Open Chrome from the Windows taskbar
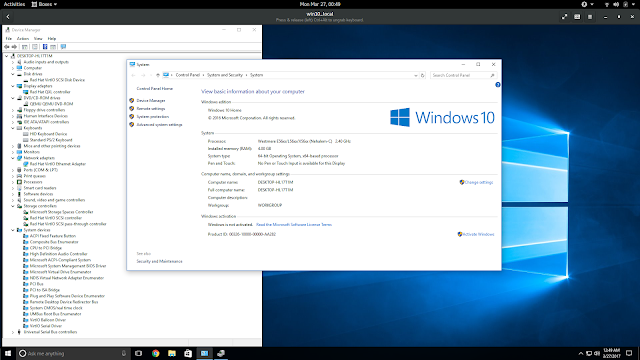Image resolution: width=640 pixels, height=360 pixels. pyautogui.click(x=156, y=353)
